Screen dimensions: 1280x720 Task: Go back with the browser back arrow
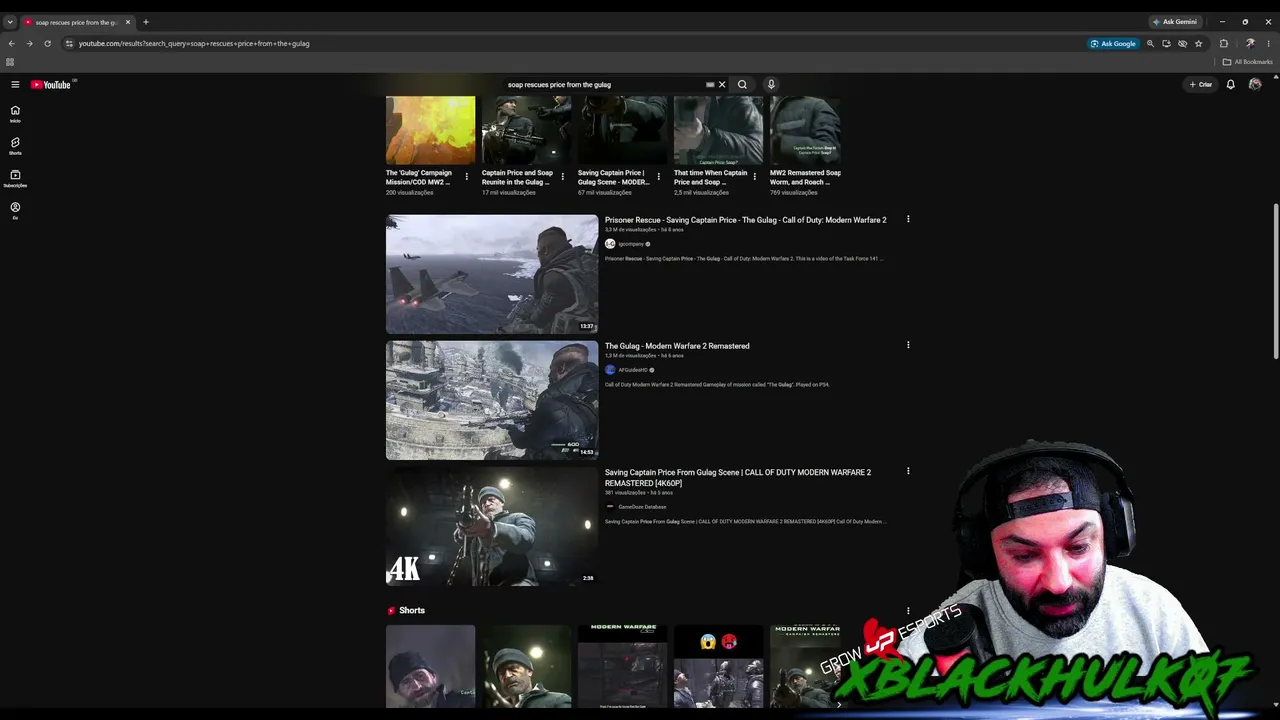(x=11, y=44)
